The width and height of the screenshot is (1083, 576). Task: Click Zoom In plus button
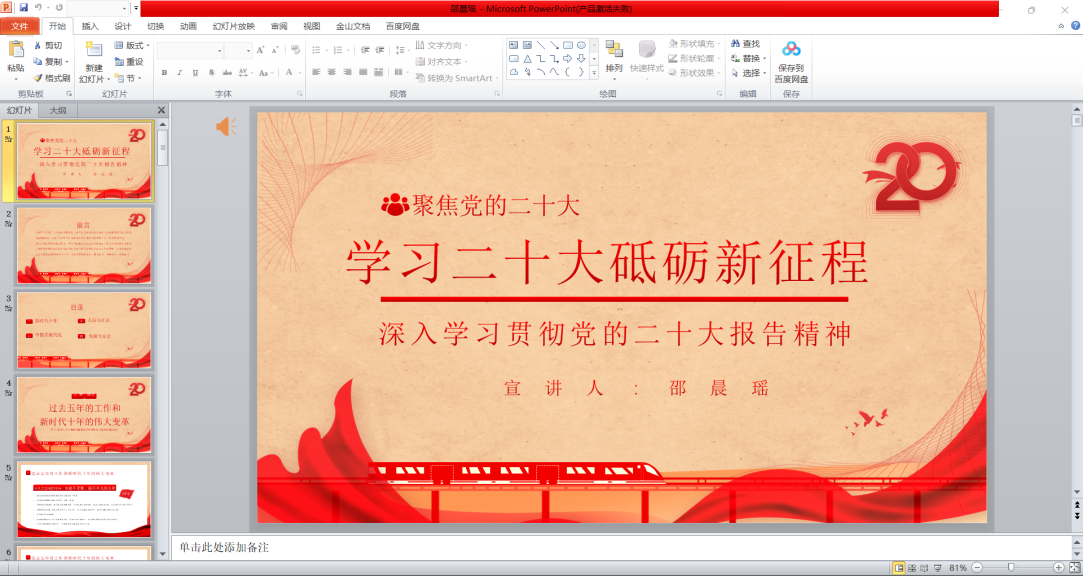1058,568
